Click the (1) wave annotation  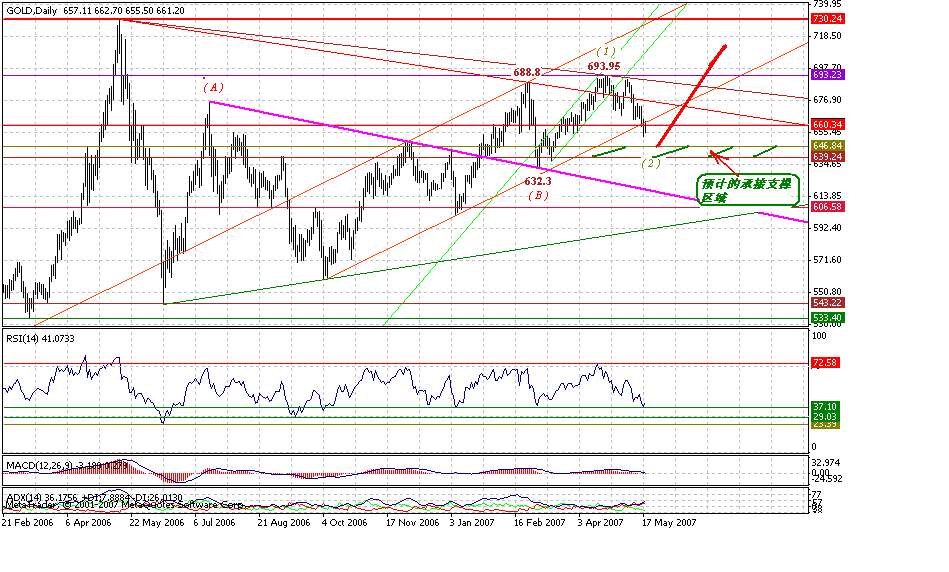pos(606,51)
